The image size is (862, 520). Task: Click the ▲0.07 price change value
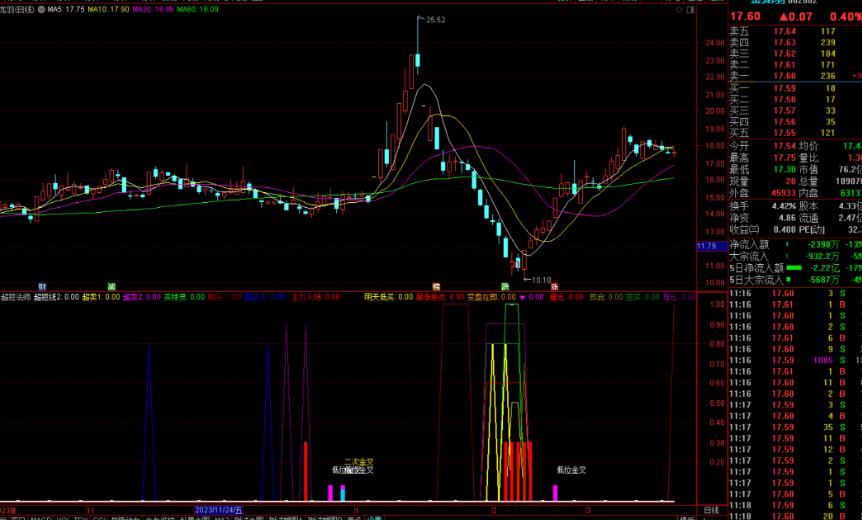point(796,16)
